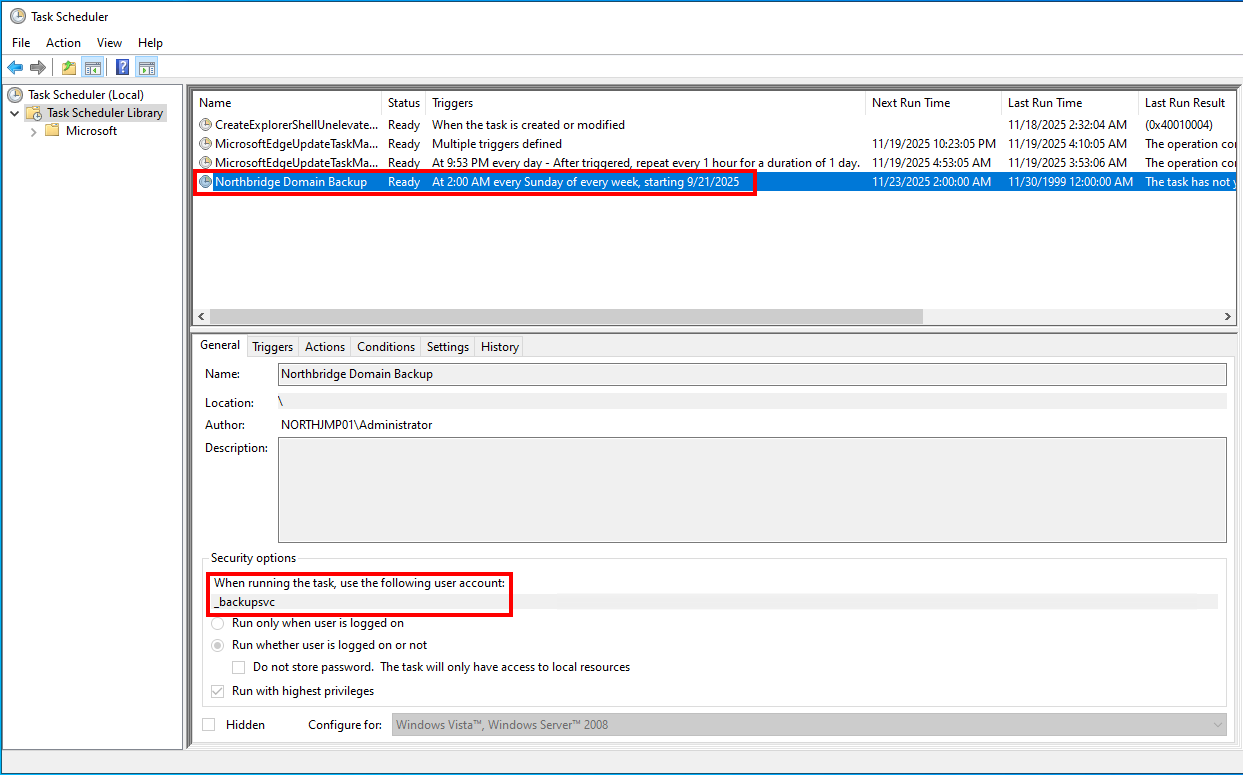Click the Back arrow toolbar icon
Screen dimensions: 1243x775
(15, 67)
